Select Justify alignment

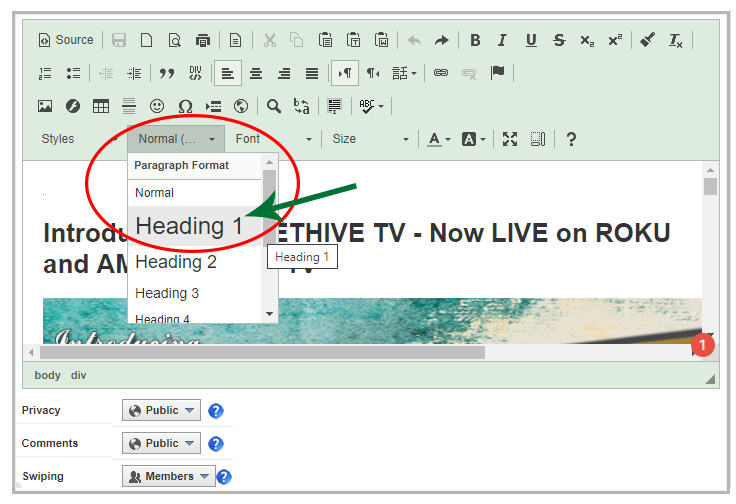coord(312,73)
